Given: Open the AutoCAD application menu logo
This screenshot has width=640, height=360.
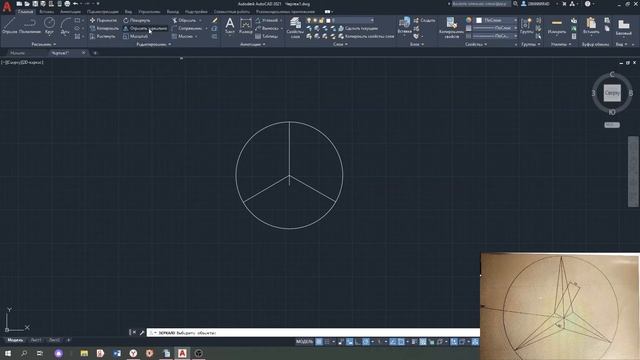Looking at the screenshot, I should point(7,6).
